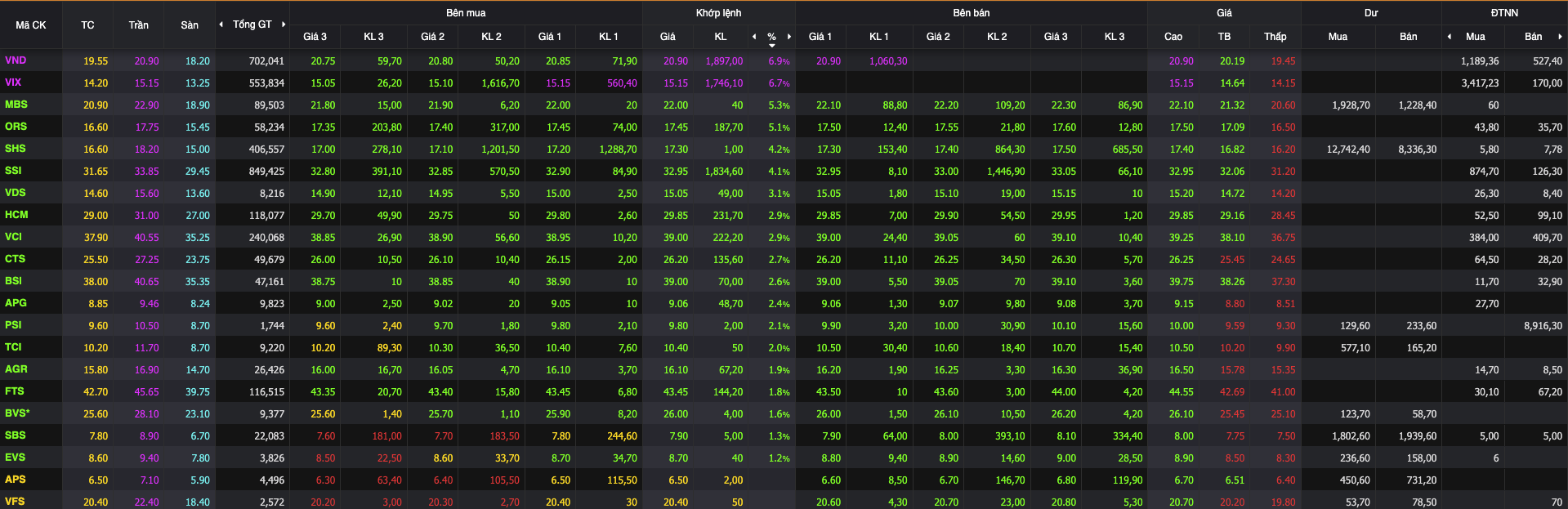Screen dimensions: 1568x509
Task: Click the left arrow beside Tổng GT
Action: [221, 25]
